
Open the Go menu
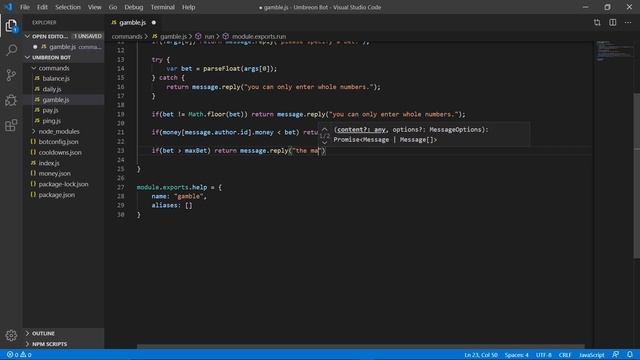click(x=113, y=7)
